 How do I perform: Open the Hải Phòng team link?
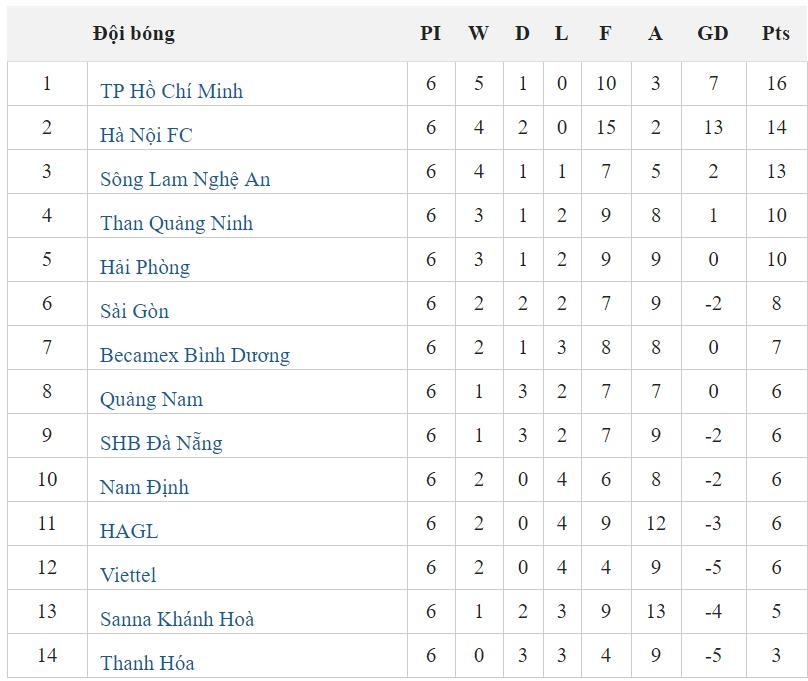(x=144, y=267)
